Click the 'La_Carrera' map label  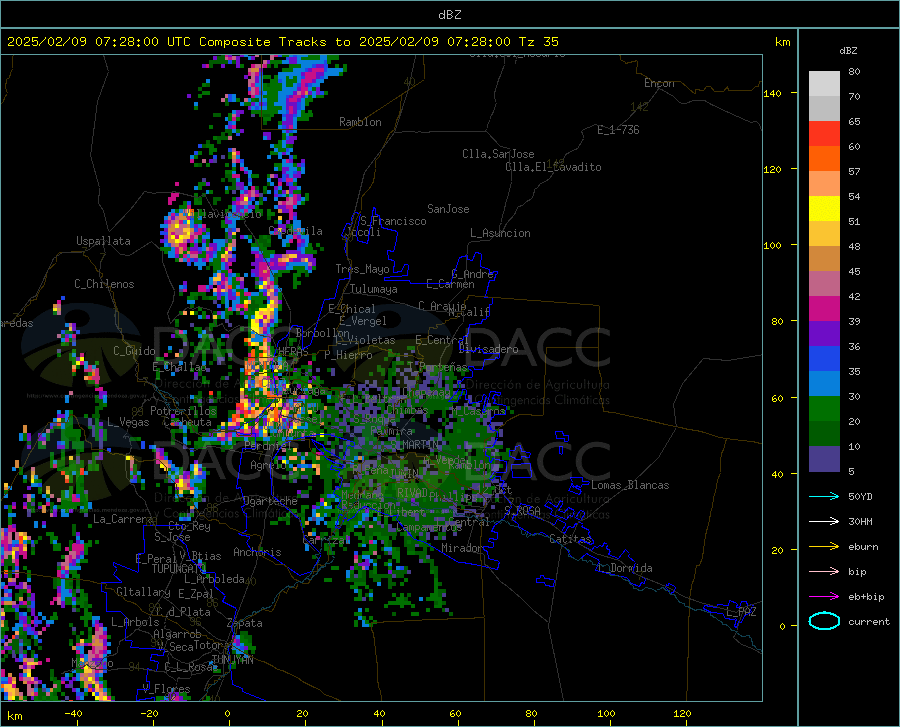123,519
